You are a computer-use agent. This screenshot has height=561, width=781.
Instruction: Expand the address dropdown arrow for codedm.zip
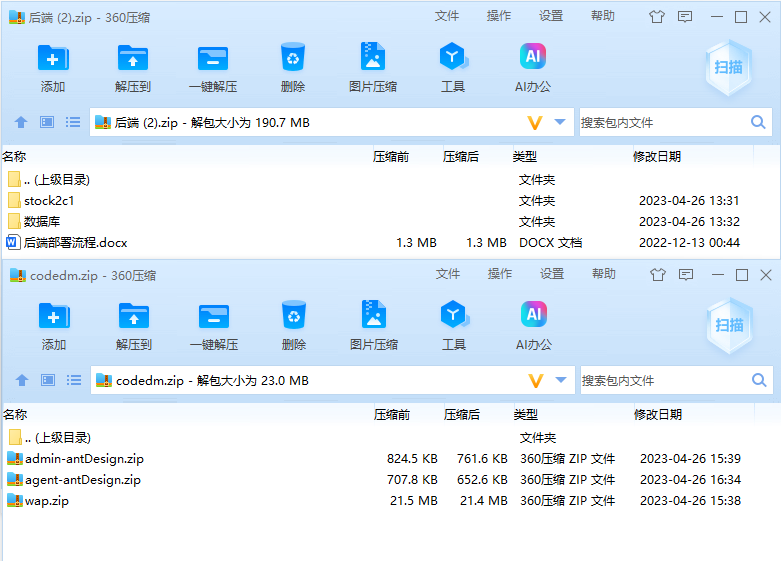(x=561, y=380)
